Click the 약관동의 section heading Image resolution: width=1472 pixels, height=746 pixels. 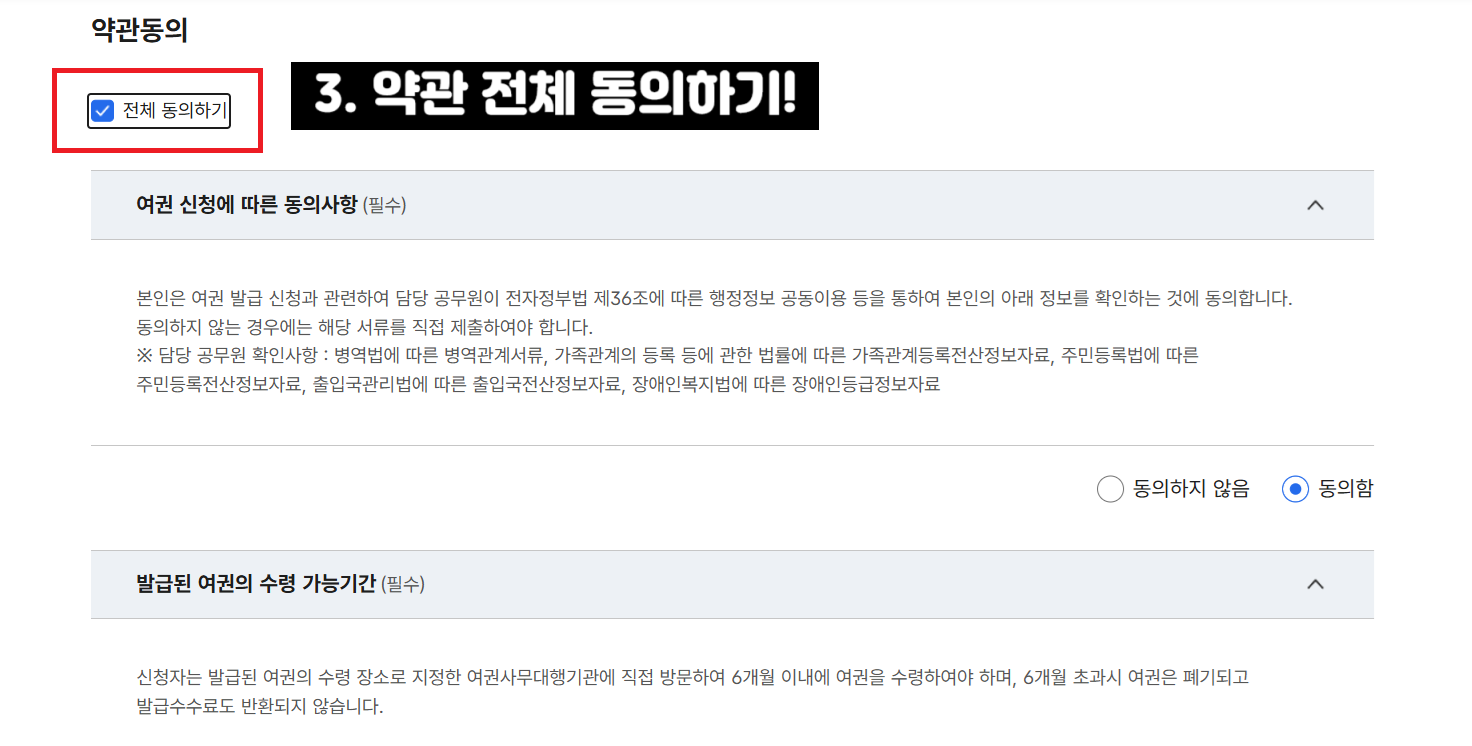pos(139,30)
